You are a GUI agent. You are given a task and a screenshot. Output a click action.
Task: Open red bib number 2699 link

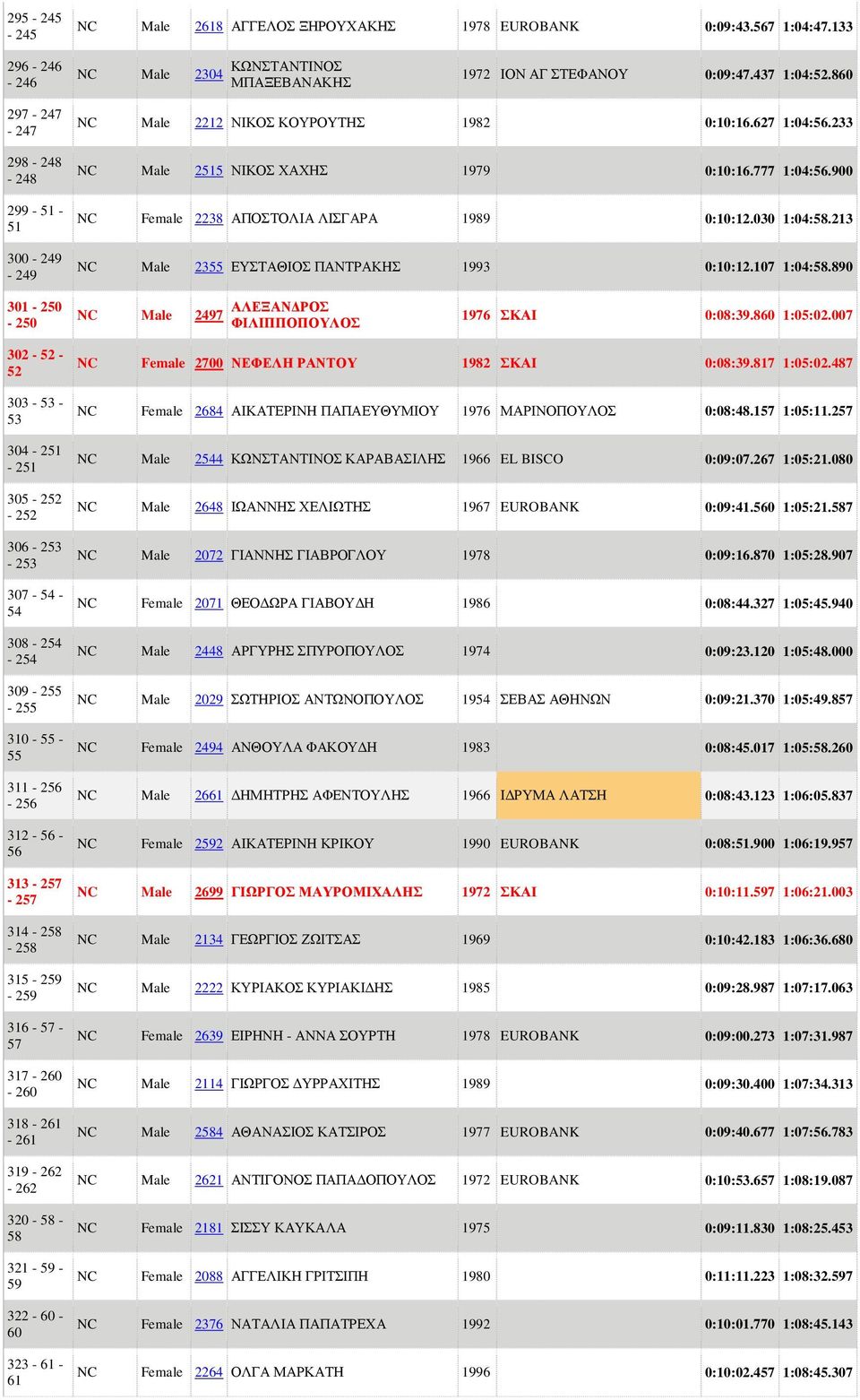(209, 892)
